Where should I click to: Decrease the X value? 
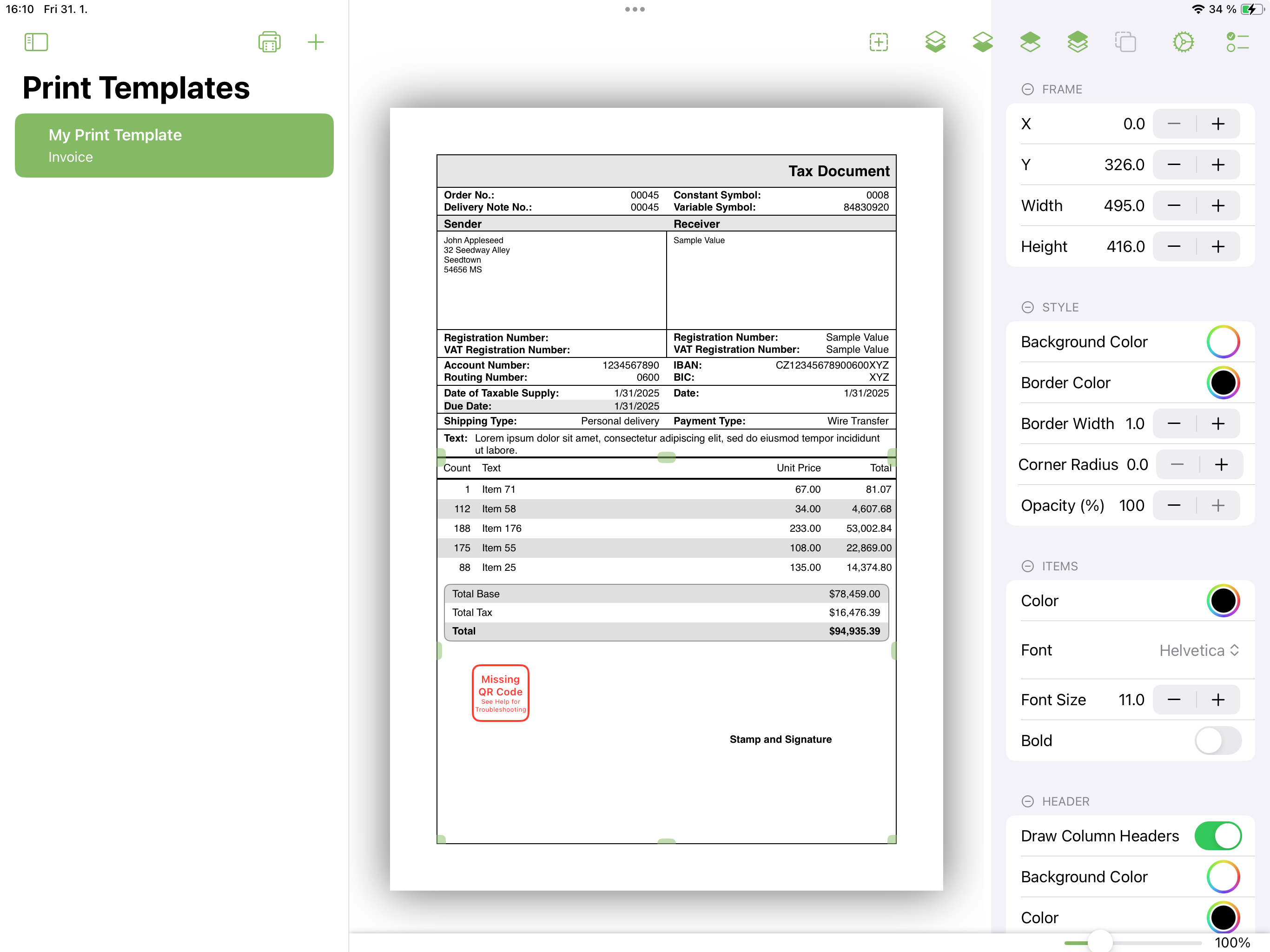pyautogui.click(x=1174, y=124)
